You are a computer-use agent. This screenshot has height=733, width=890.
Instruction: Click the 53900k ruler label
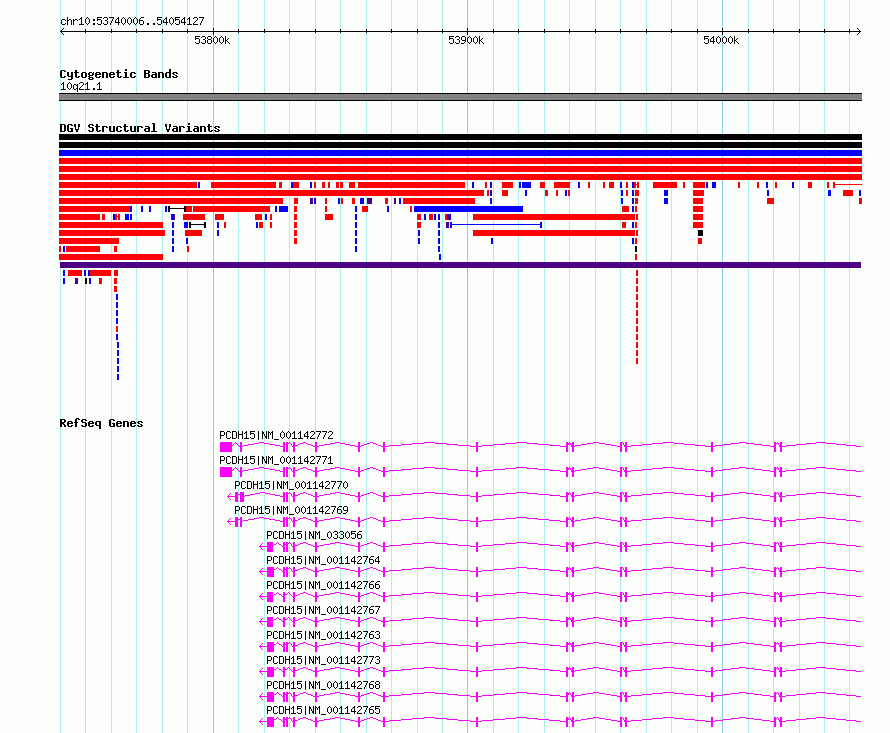tap(466, 40)
